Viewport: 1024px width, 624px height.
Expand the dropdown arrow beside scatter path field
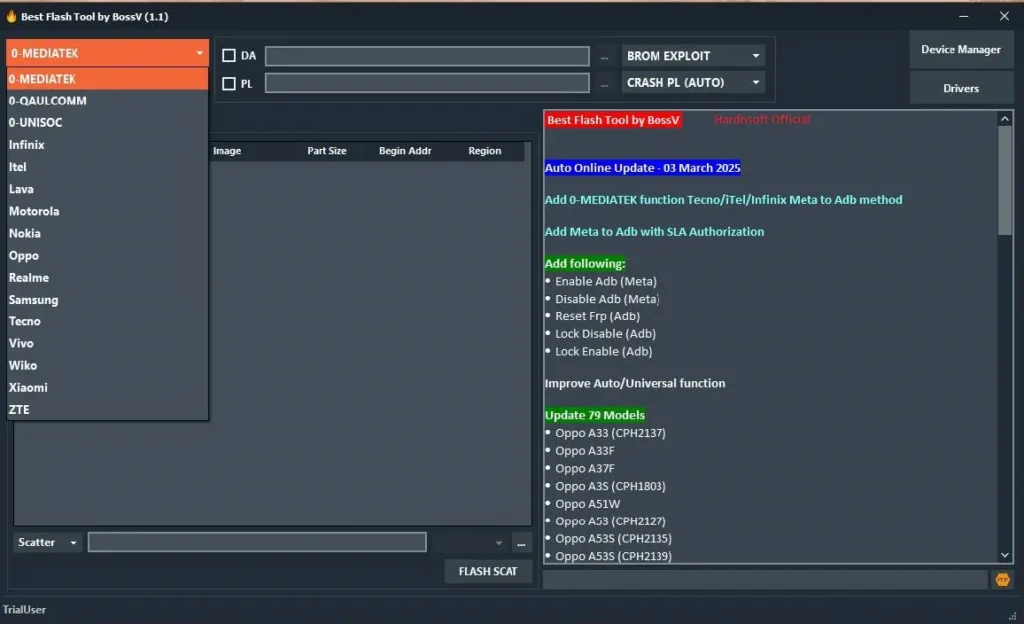click(x=498, y=542)
